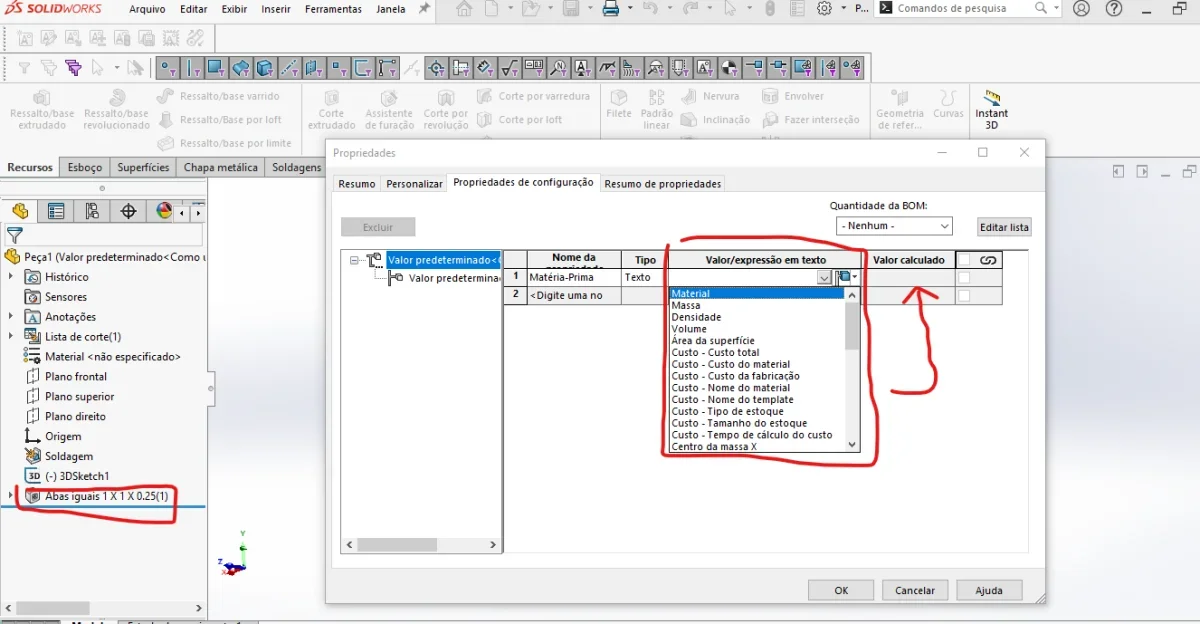Viewport: 1200px width, 624px height.
Task: Click the Filete tool
Action: (x=619, y=104)
